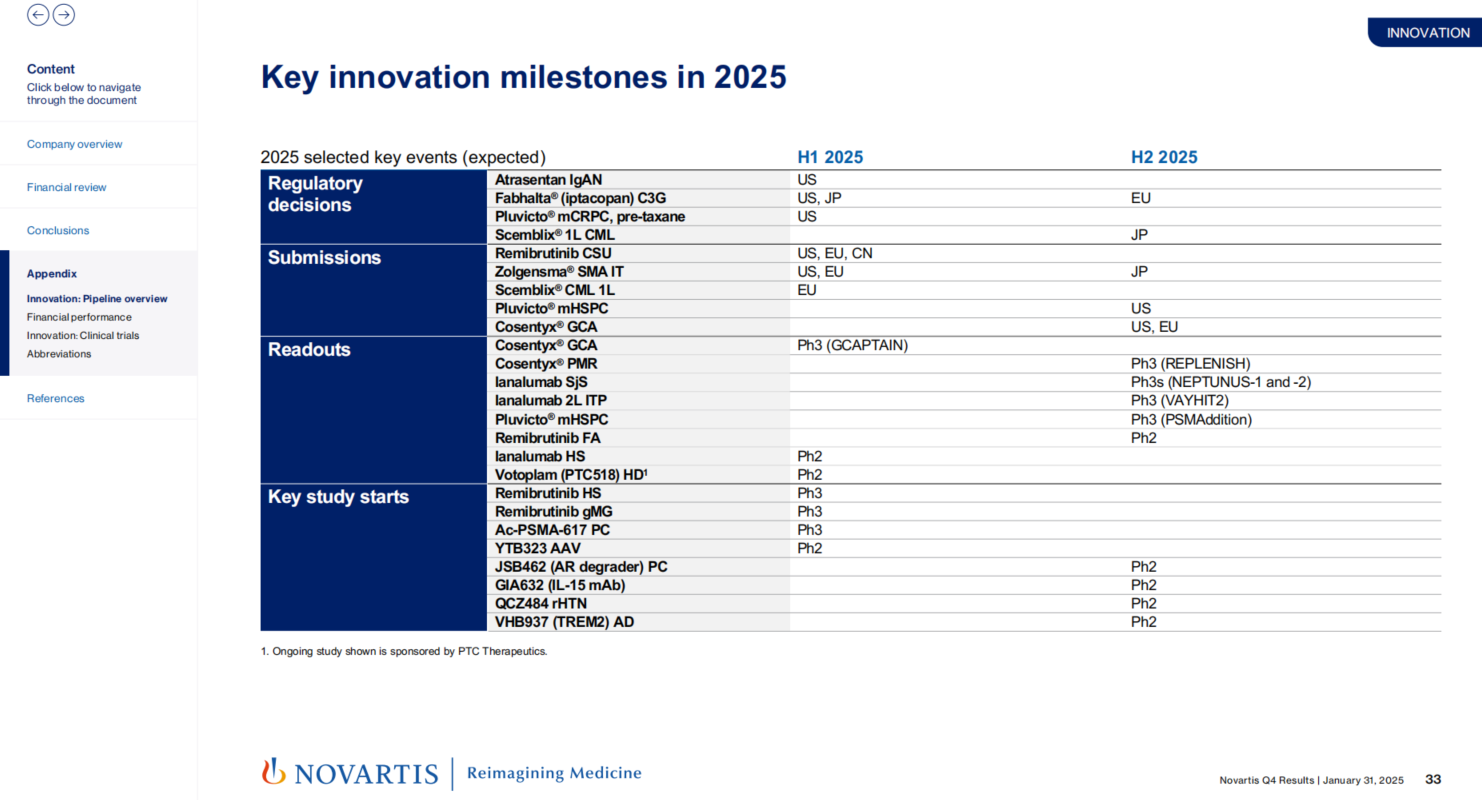
Task: Select the Key study starts category cell
Action: pyautogui.click(x=375, y=557)
